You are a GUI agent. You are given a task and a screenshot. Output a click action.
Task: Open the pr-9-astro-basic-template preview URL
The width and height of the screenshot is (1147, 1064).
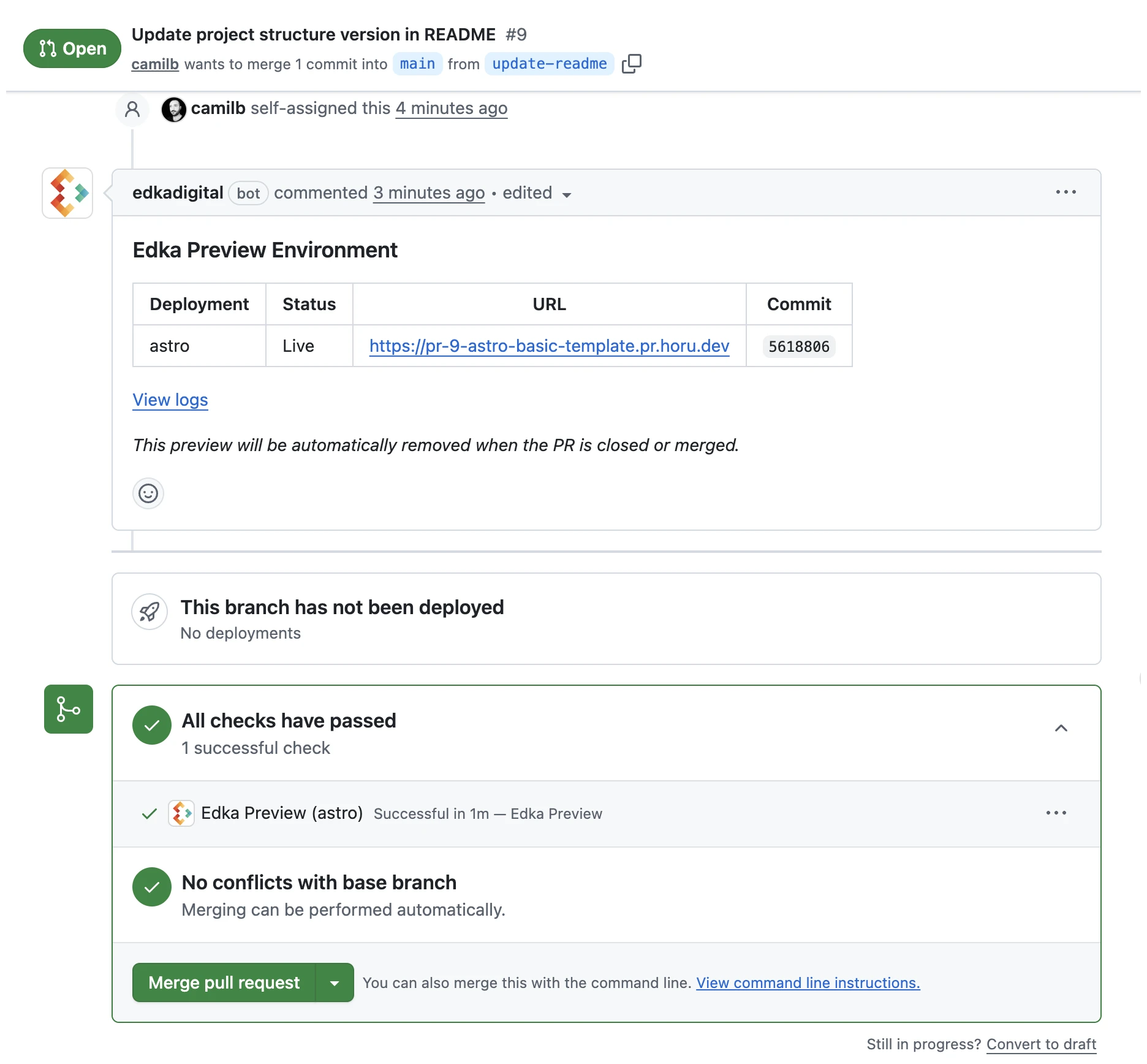[x=549, y=346]
